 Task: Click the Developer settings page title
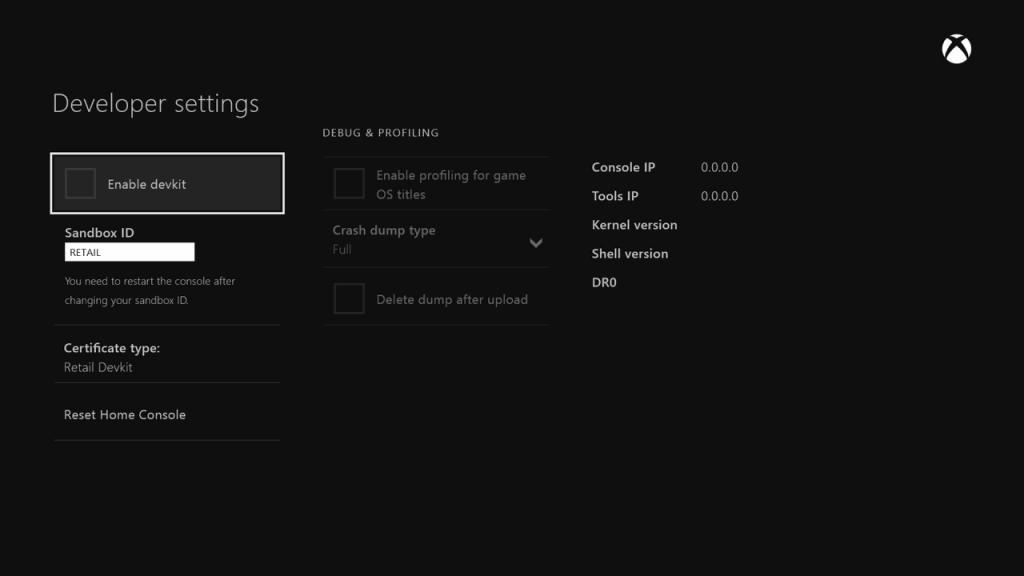pyautogui.click(x=155, y=104)
